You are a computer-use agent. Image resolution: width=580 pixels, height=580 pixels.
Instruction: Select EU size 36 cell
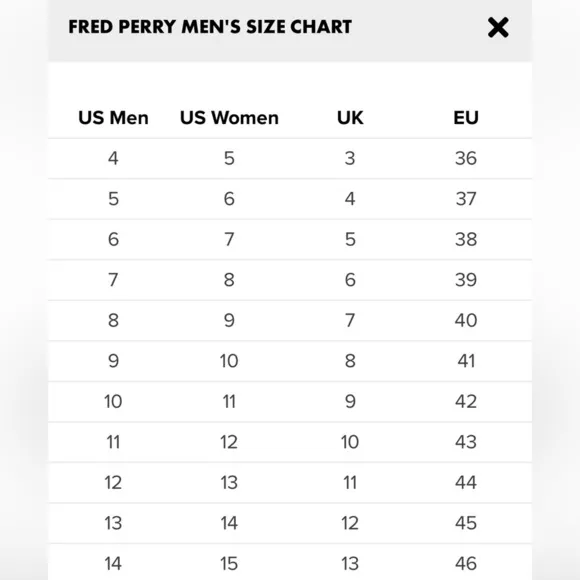click(466, 158)
